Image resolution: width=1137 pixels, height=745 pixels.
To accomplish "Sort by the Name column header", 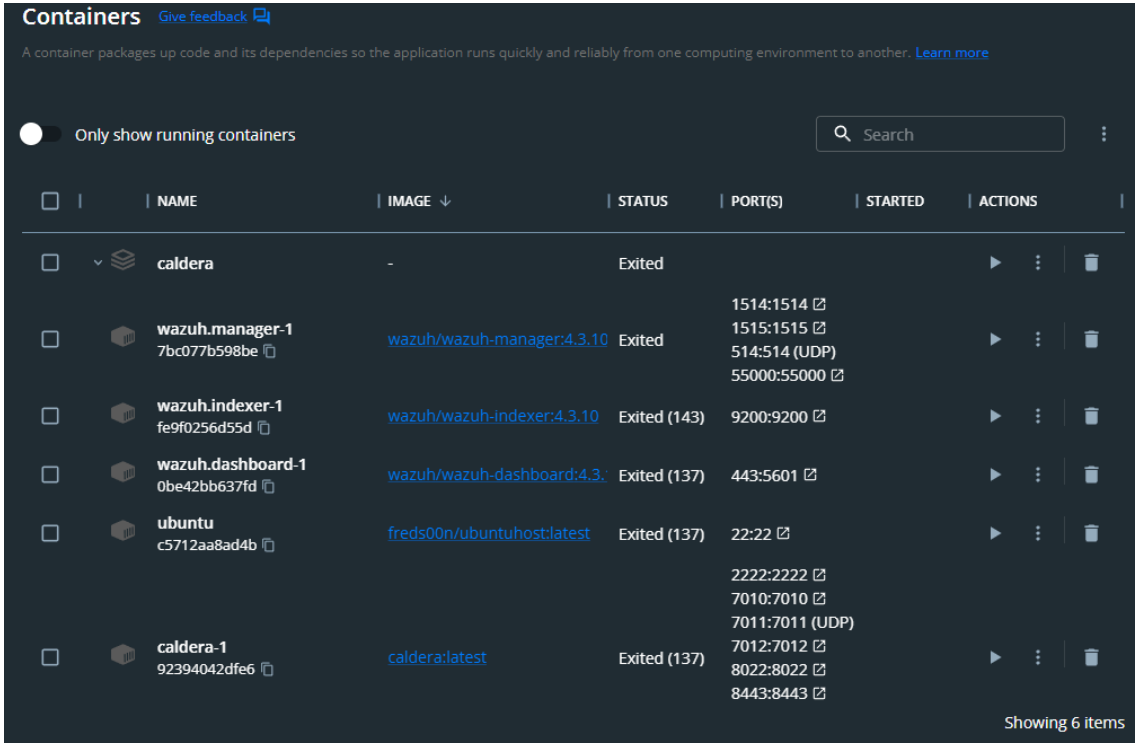I will pos(177,201).
